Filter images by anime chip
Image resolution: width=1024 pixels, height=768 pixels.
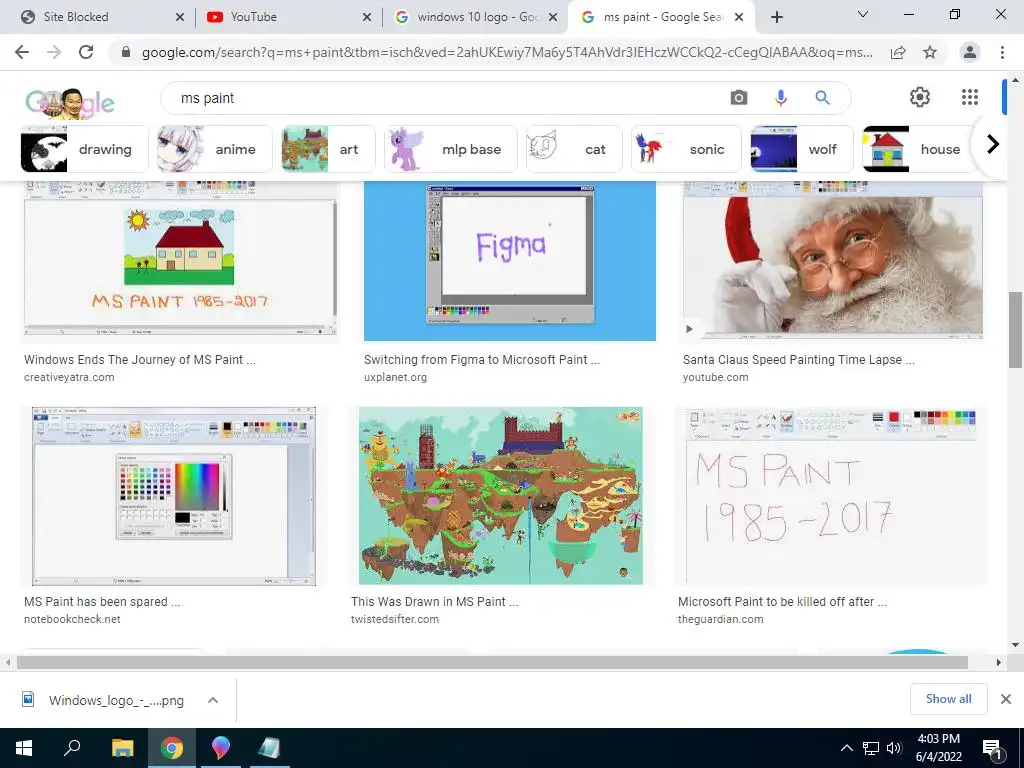[x=215, y=149]
